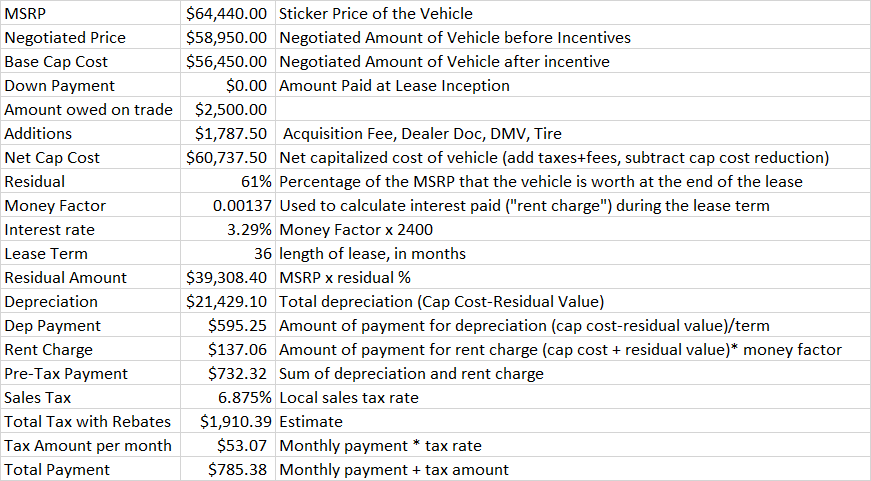
Task: Click the Negotiated Price label cell
Action: [x=91, y=37]
